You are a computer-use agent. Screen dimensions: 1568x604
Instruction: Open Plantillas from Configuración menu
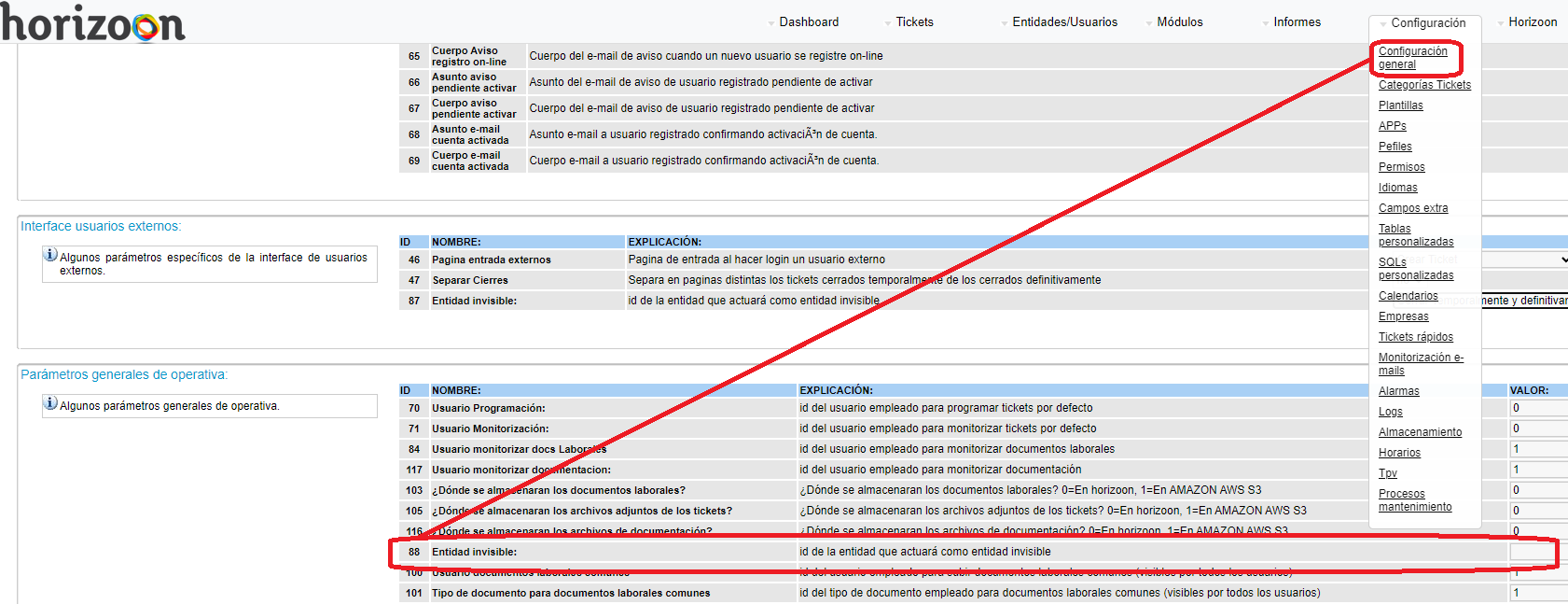pos(1400,105)
